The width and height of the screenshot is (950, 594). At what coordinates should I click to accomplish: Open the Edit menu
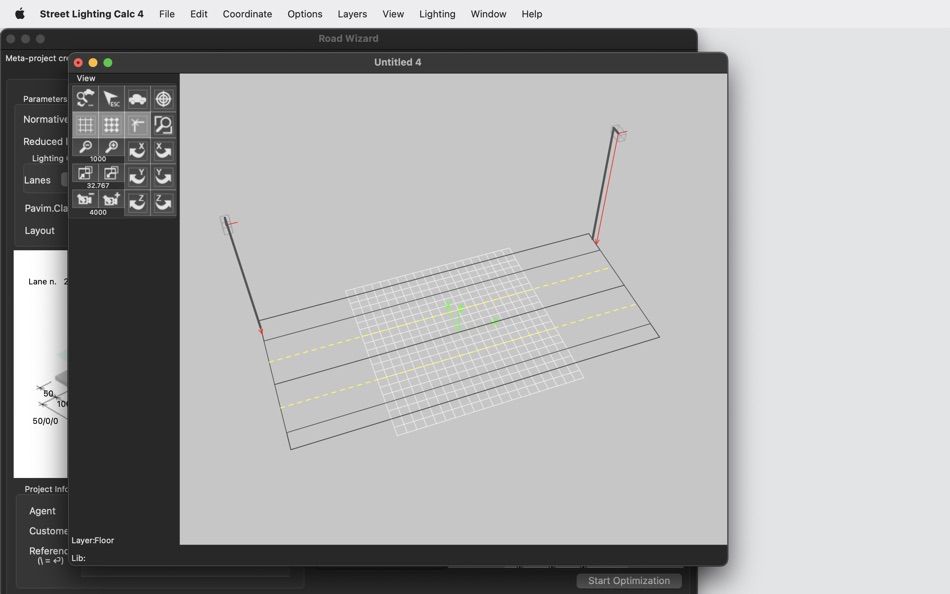pos(199,13)
